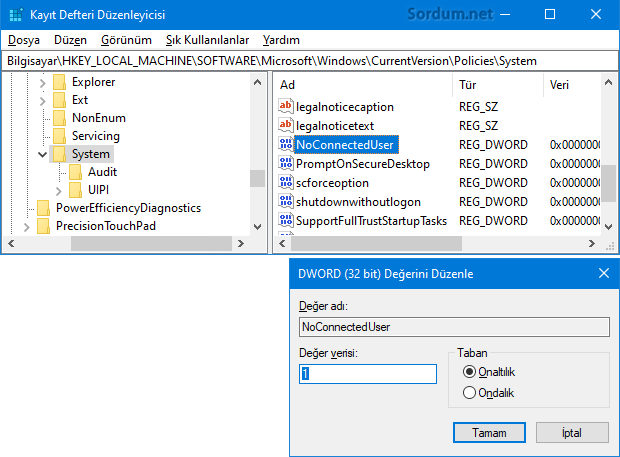Select PowerEfficiencyDiagnostics tree item label
The height and width of the screenshot is (457, 620).
coord(129,208)
